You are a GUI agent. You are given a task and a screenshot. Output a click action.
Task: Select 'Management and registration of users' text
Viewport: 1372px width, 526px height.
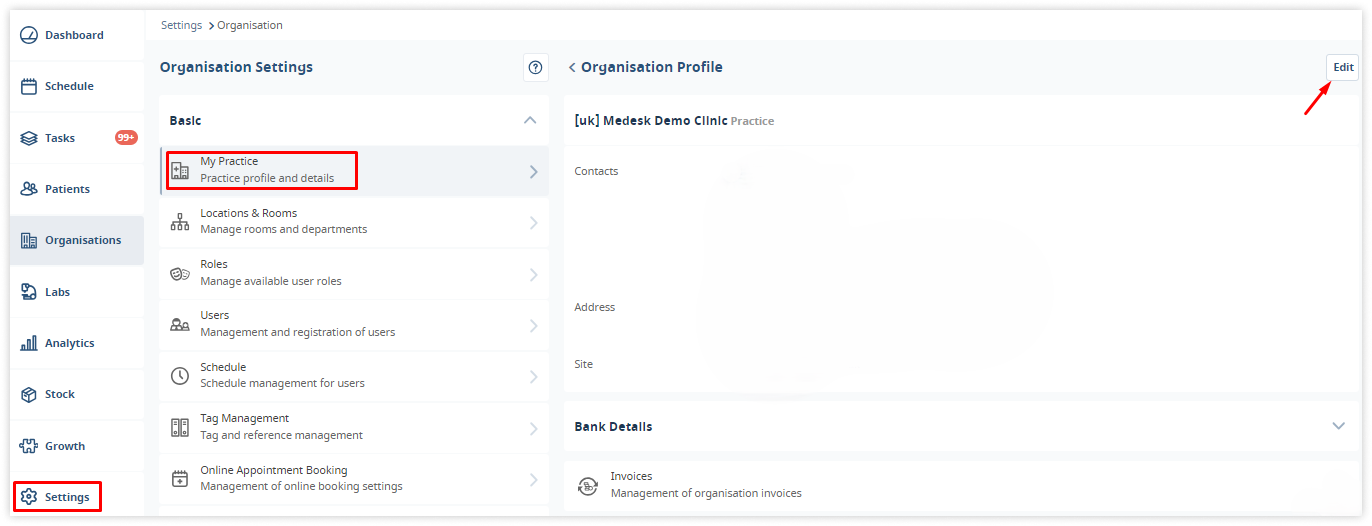298,333
